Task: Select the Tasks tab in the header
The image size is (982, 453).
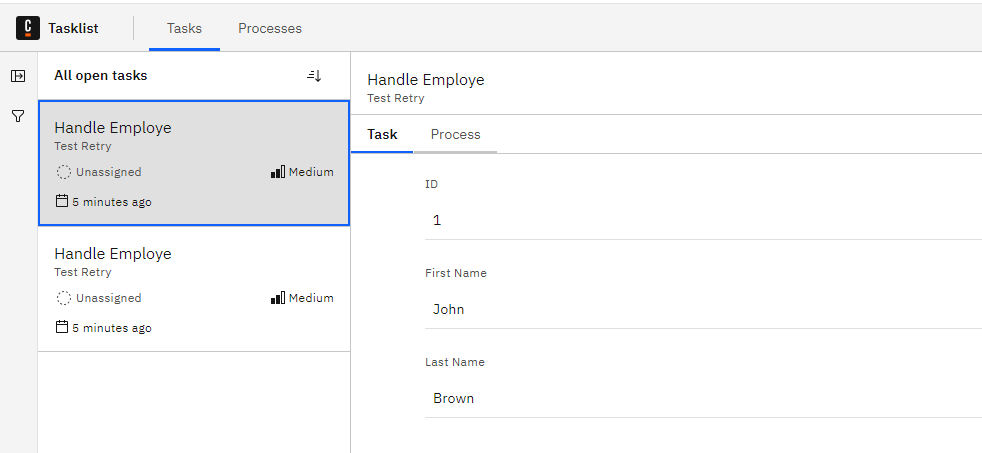Action: coord(184,28)
